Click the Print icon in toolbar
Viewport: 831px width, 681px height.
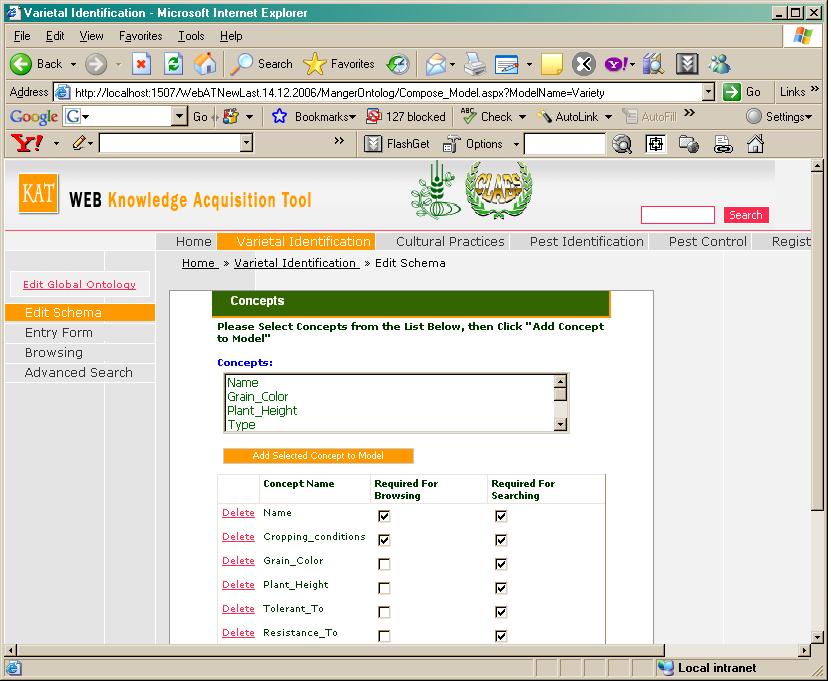[475, 64]
